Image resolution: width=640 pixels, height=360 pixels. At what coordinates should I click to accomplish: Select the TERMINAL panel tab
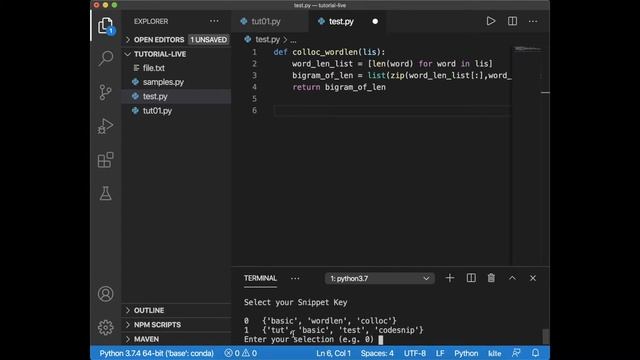pos(260,278)
